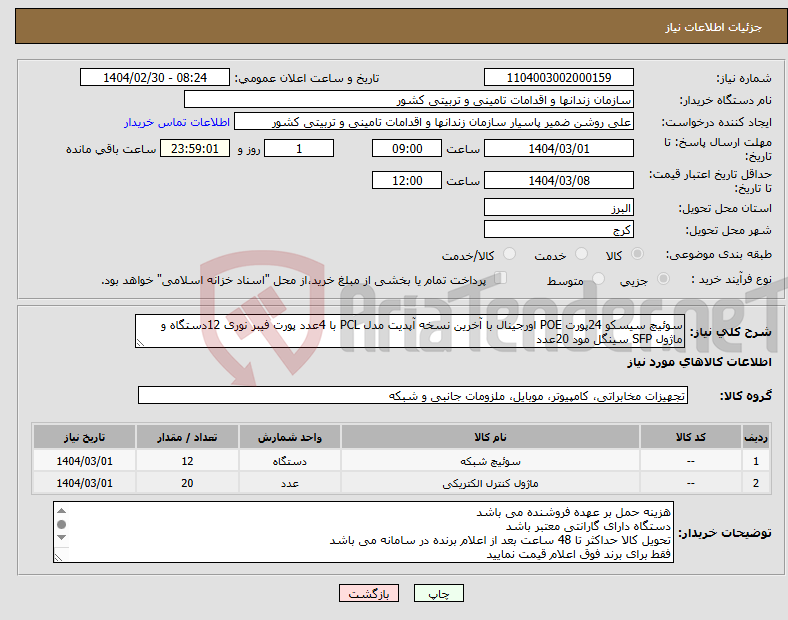Click the buyer notes text area
This screenshot has height=620, width=788.
[363, 532]
